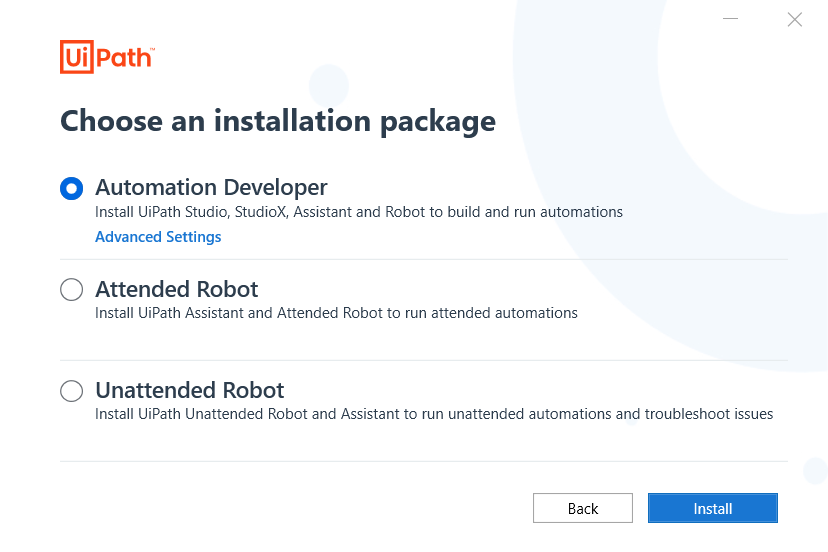Screen dimensions: 828x552
Task: Click the orange Ui box in the logo
Action: coord(76,56)
